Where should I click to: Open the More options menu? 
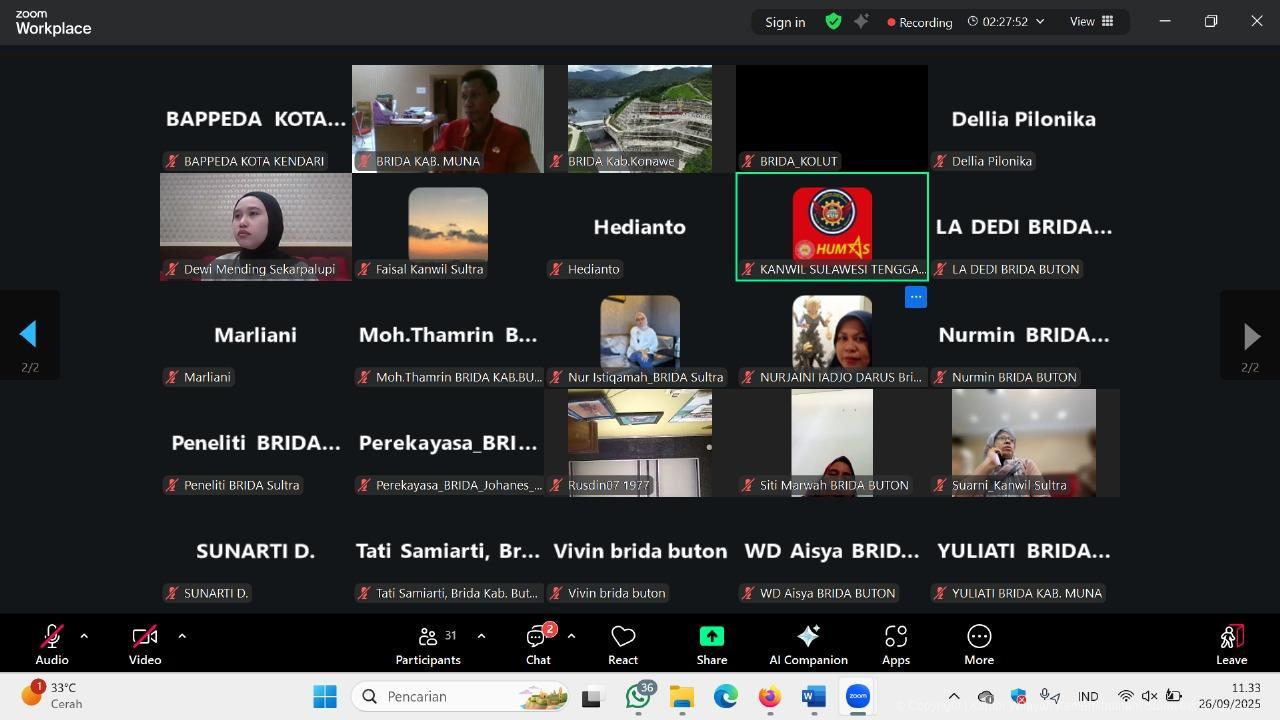tap(979, 645)
